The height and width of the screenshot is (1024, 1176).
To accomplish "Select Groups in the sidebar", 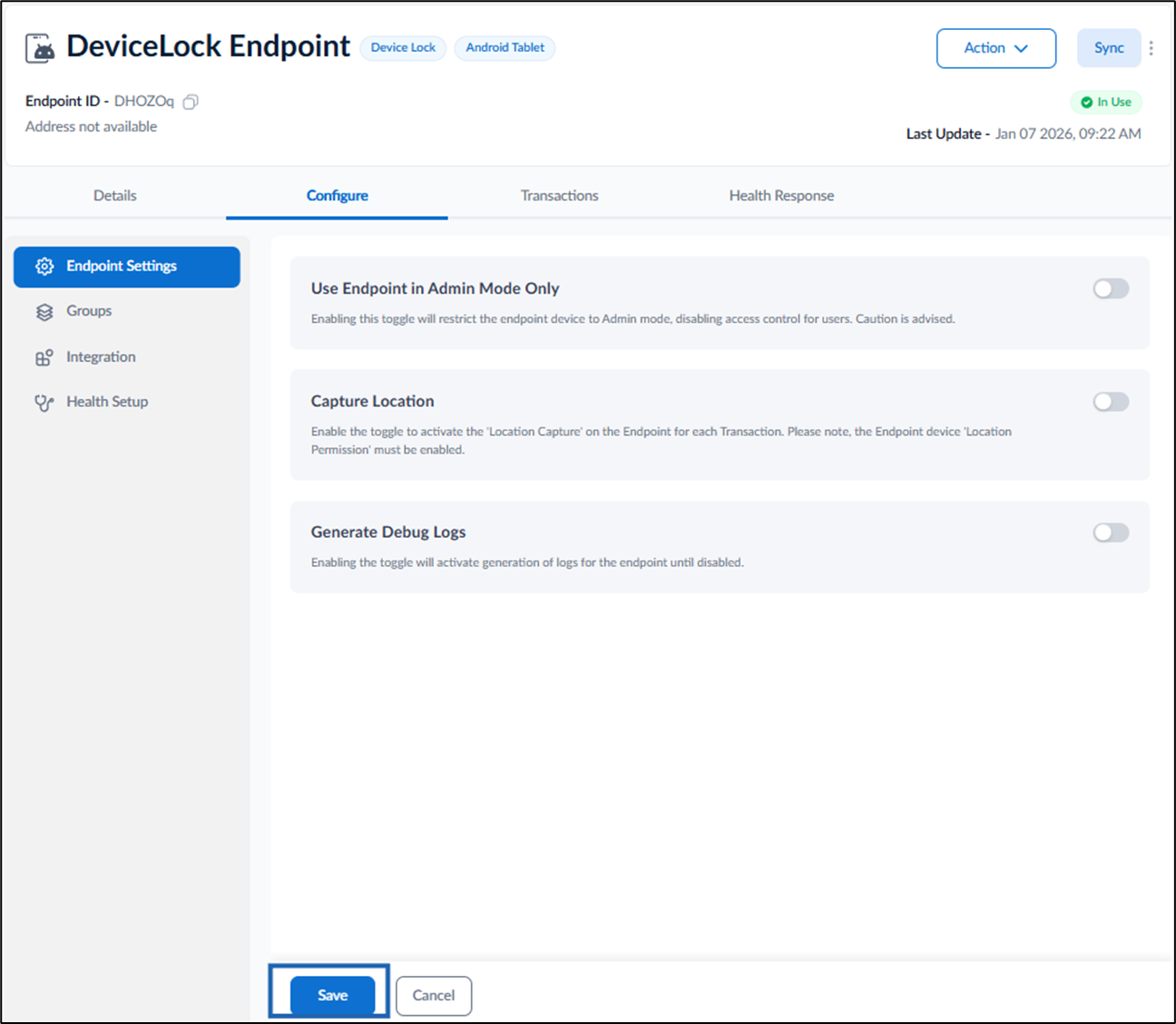I will coord(127,311).
